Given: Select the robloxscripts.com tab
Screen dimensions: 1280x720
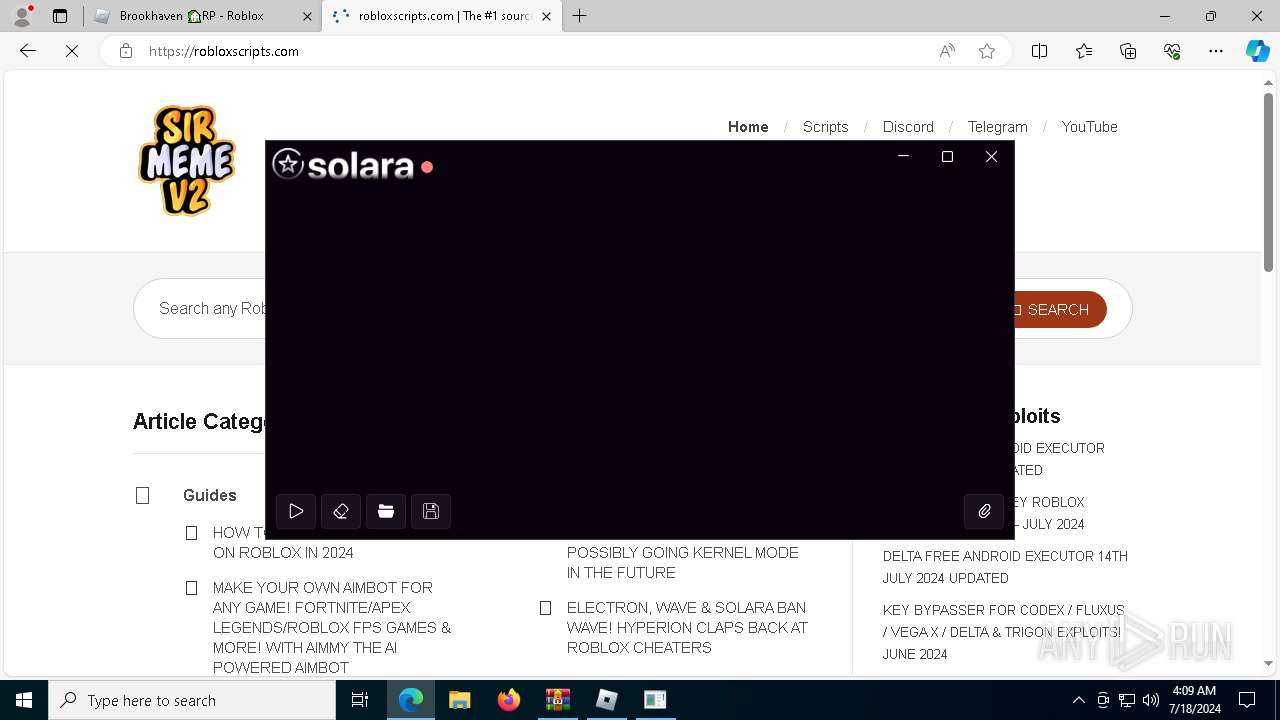Looking at the screenshot, I should pos(443,16).
